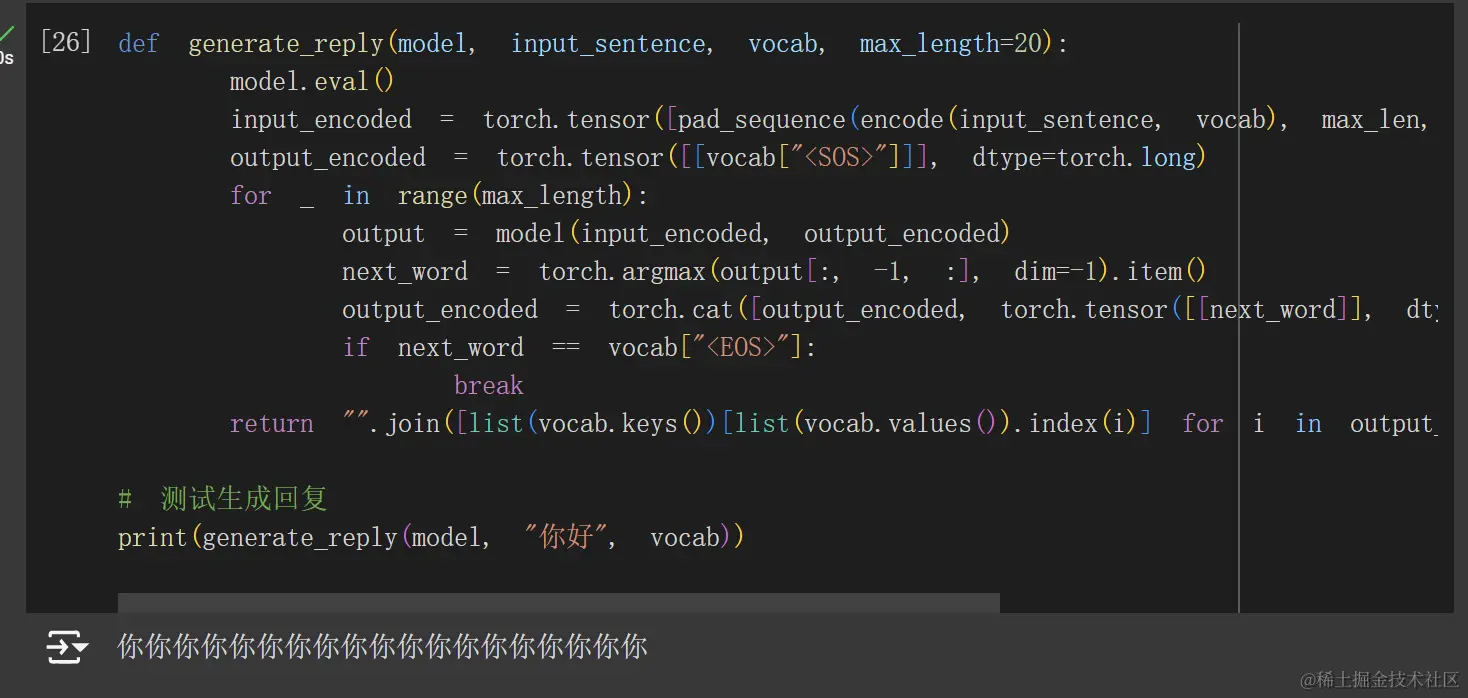Open the @稀土掘金技术社区 watermark link
Viewport: 1468px width, 698px height.
[1381, 677]
